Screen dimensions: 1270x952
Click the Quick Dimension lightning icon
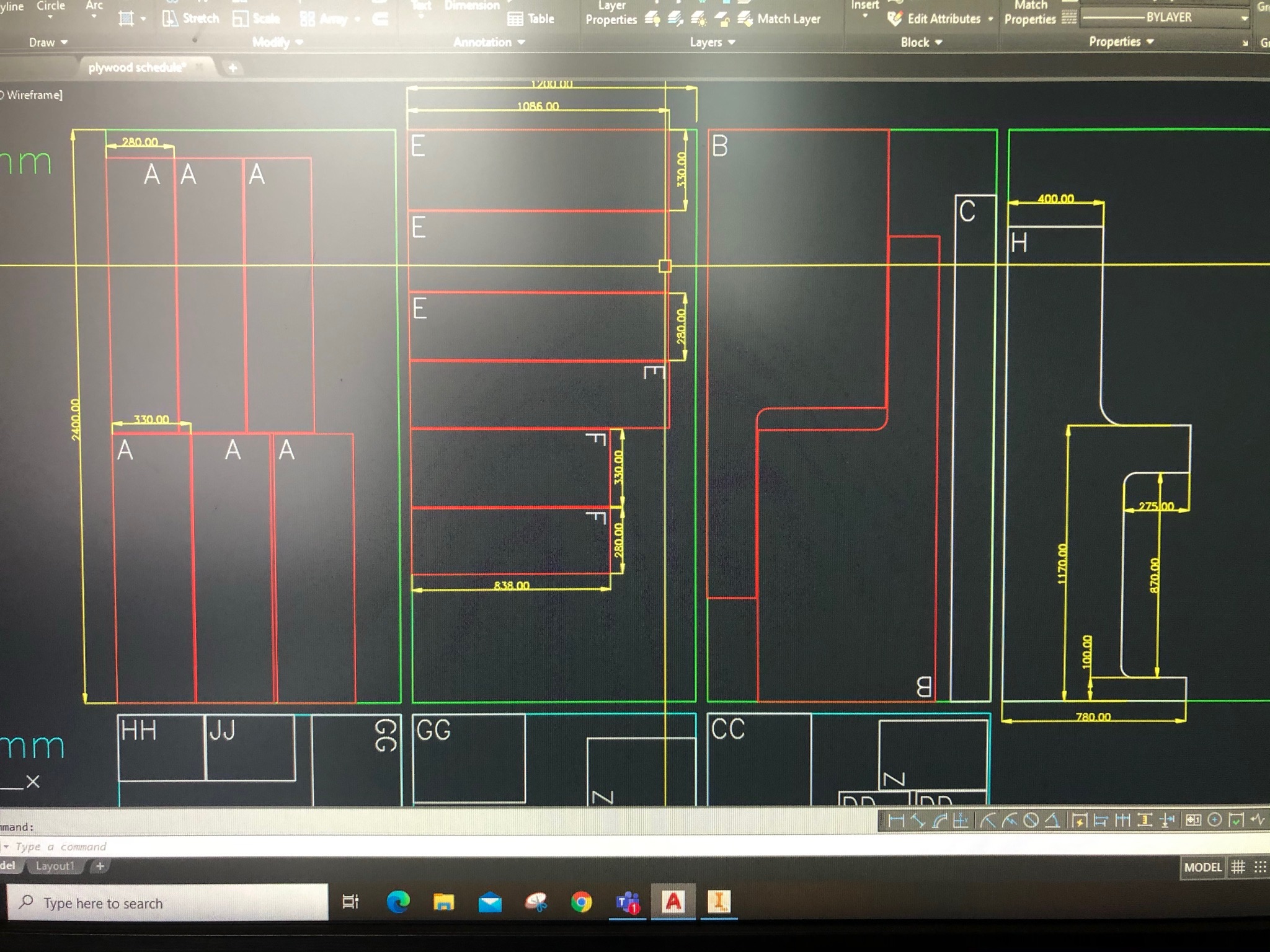[1079, 821]
